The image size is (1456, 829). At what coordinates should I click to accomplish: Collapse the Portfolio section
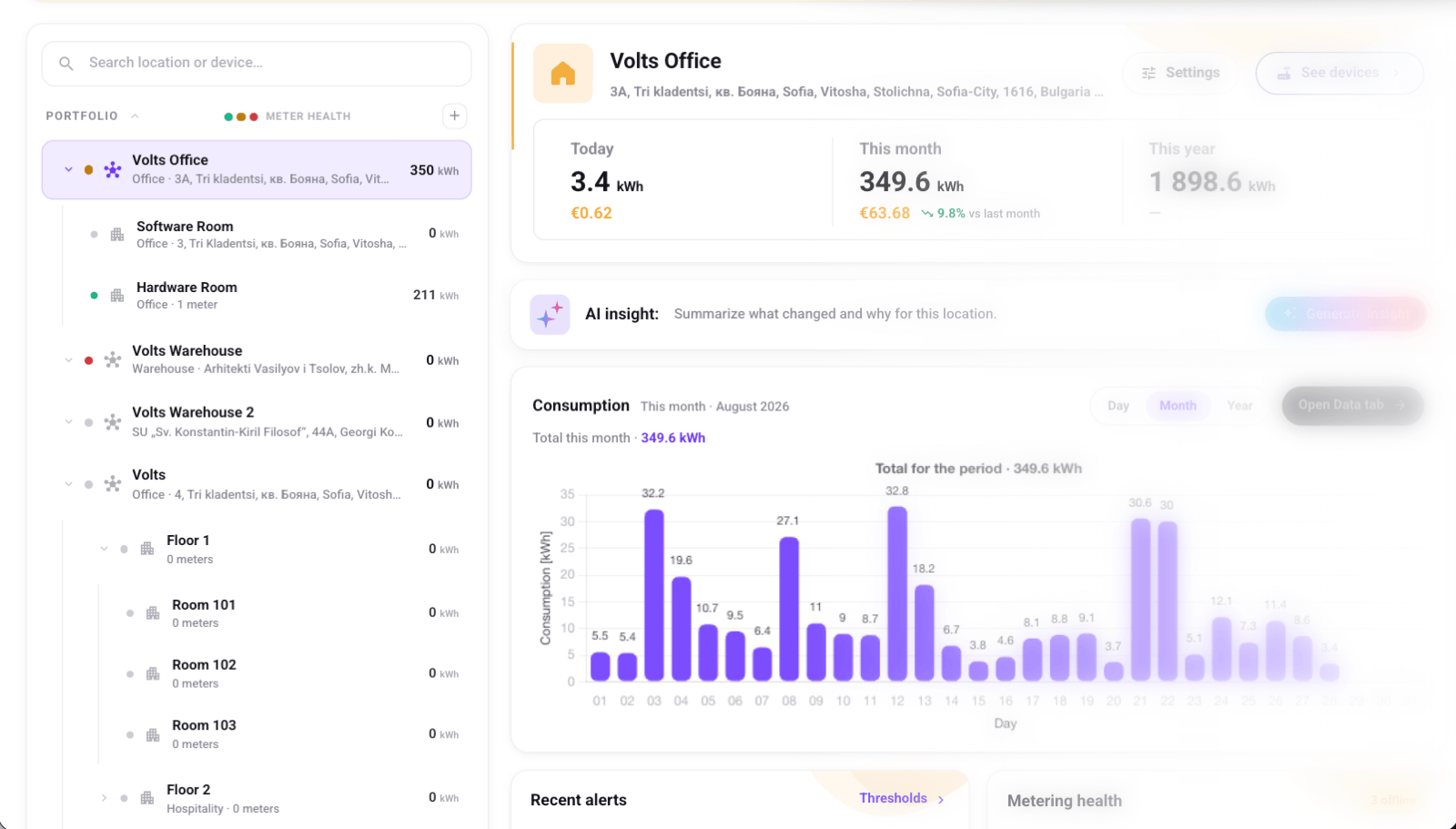(135, 116)
